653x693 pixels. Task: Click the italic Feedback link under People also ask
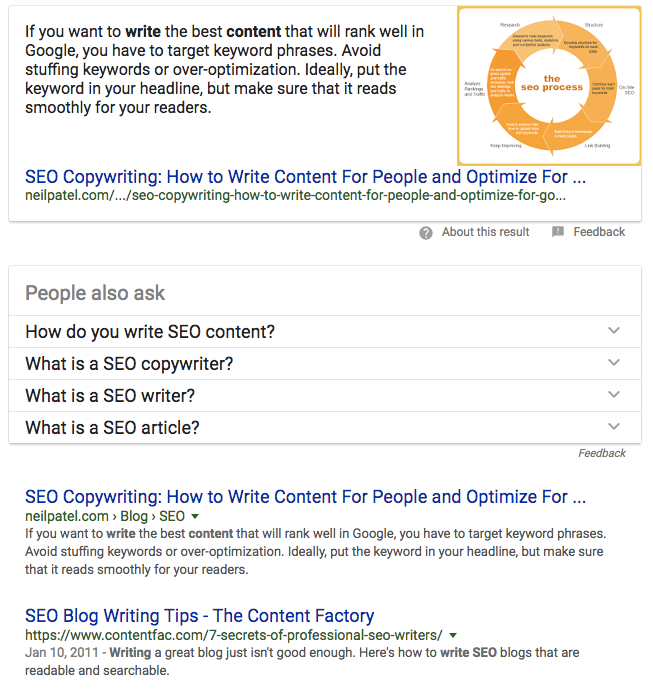click(602, 454)
